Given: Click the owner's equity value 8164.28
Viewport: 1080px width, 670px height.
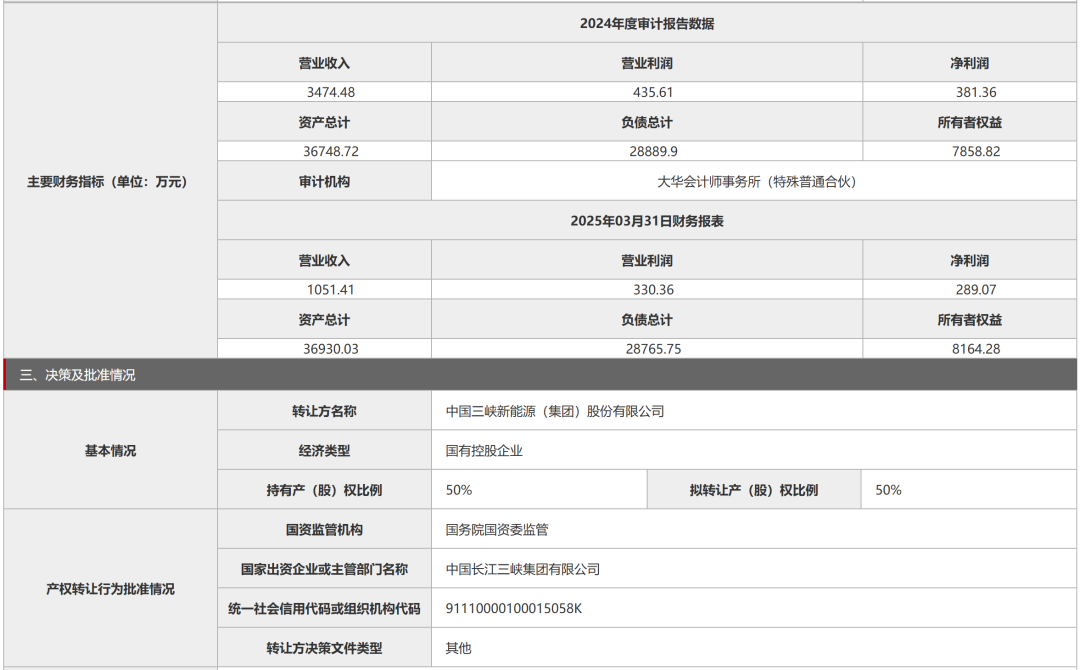Looking at the screenshot, I should [976, 349].
